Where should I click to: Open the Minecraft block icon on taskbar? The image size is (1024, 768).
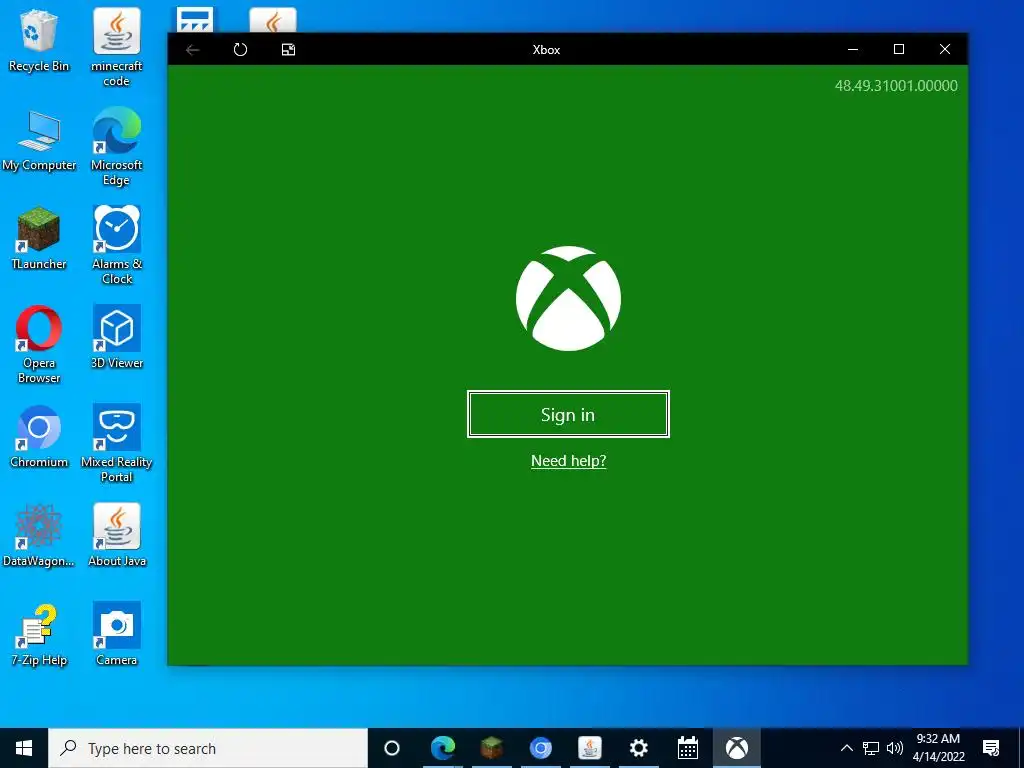pyautogui.click(x=491, y=748)
